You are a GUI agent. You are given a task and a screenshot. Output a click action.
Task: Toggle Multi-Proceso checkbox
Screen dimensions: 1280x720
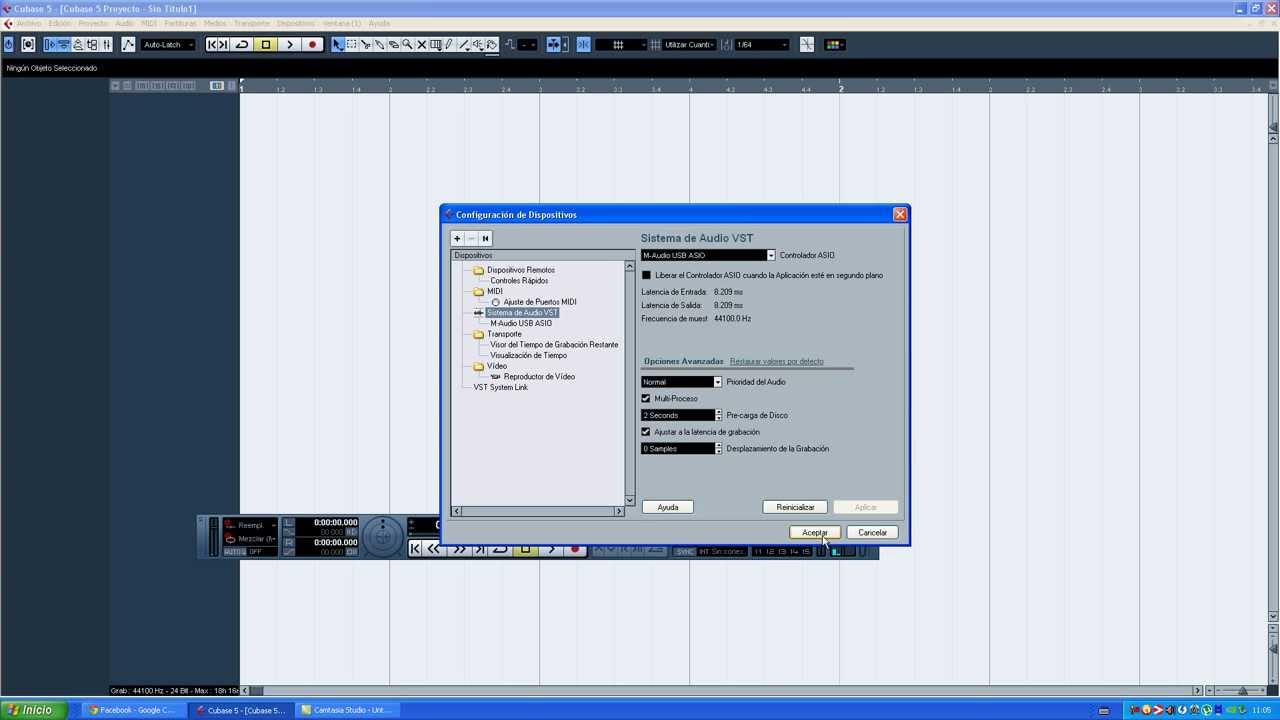(646, 398)
